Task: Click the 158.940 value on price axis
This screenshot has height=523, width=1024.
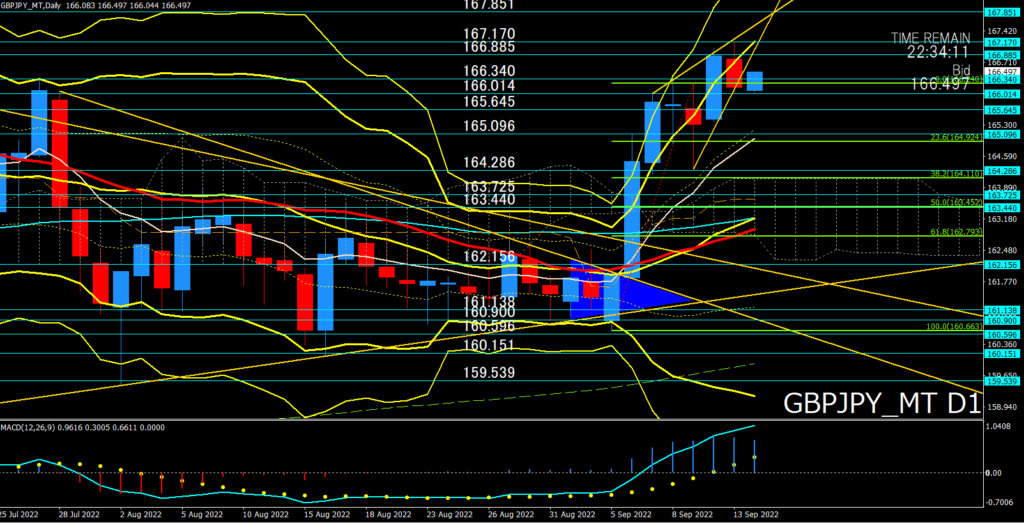Action: [1000, 407]
